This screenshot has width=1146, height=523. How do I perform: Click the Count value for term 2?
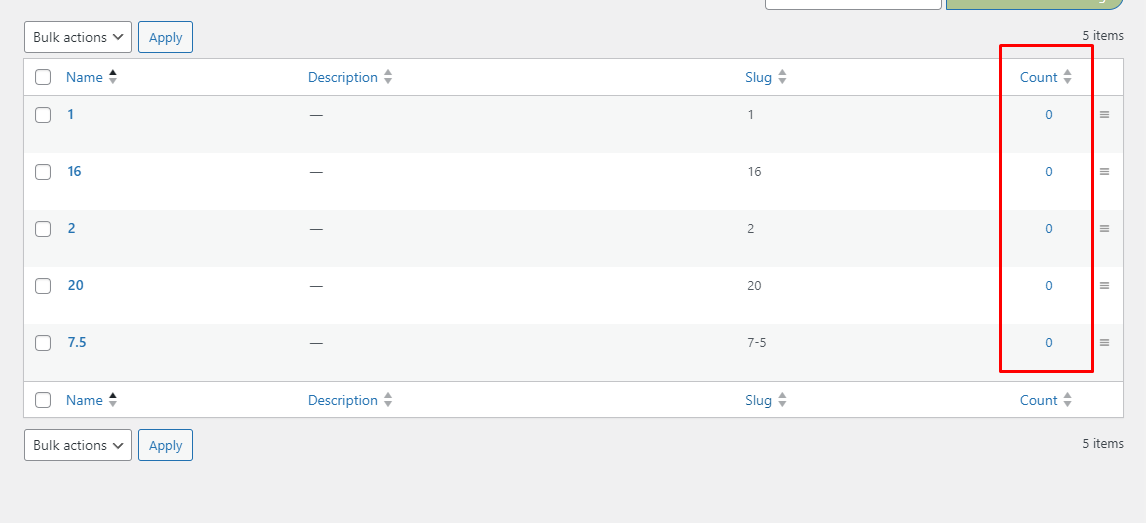tap(1049, 229)
